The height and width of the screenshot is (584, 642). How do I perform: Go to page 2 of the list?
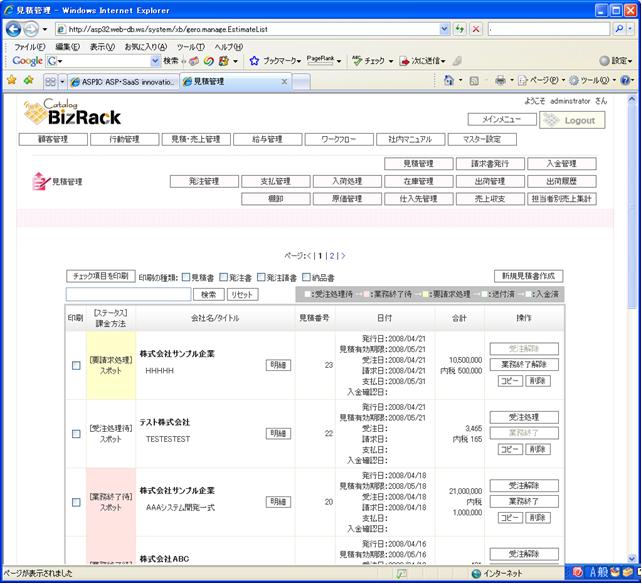click(x=332, y=256)
